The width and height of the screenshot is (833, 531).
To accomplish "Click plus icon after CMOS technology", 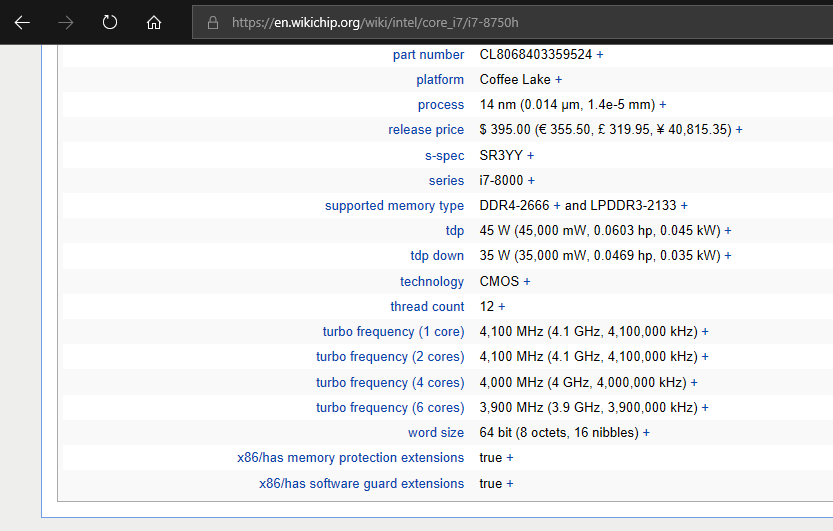I will pyautogui.click(x=527, y=282).
